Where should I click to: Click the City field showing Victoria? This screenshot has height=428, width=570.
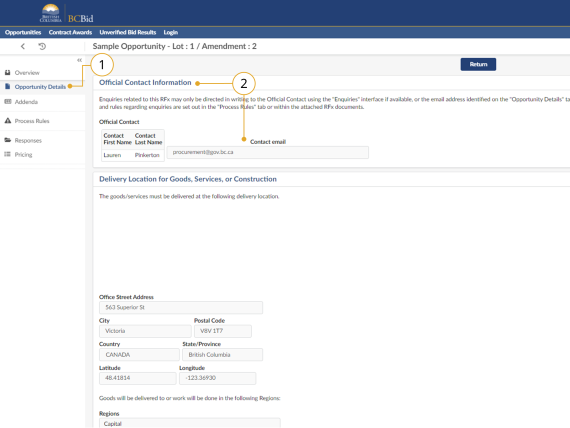click(145, 331)
